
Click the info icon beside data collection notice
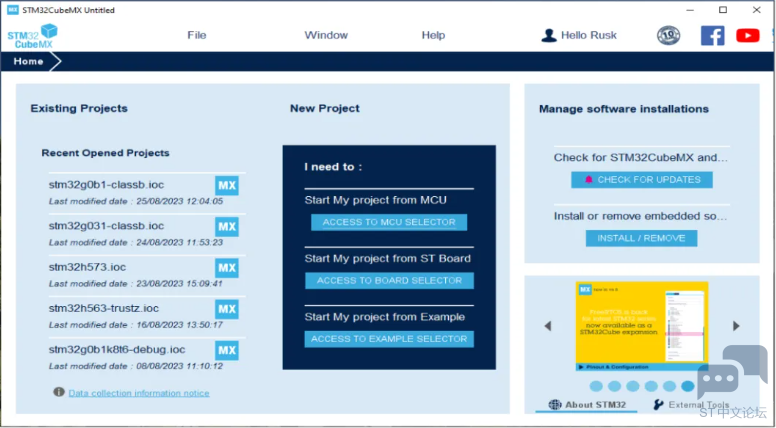[59, 392]
